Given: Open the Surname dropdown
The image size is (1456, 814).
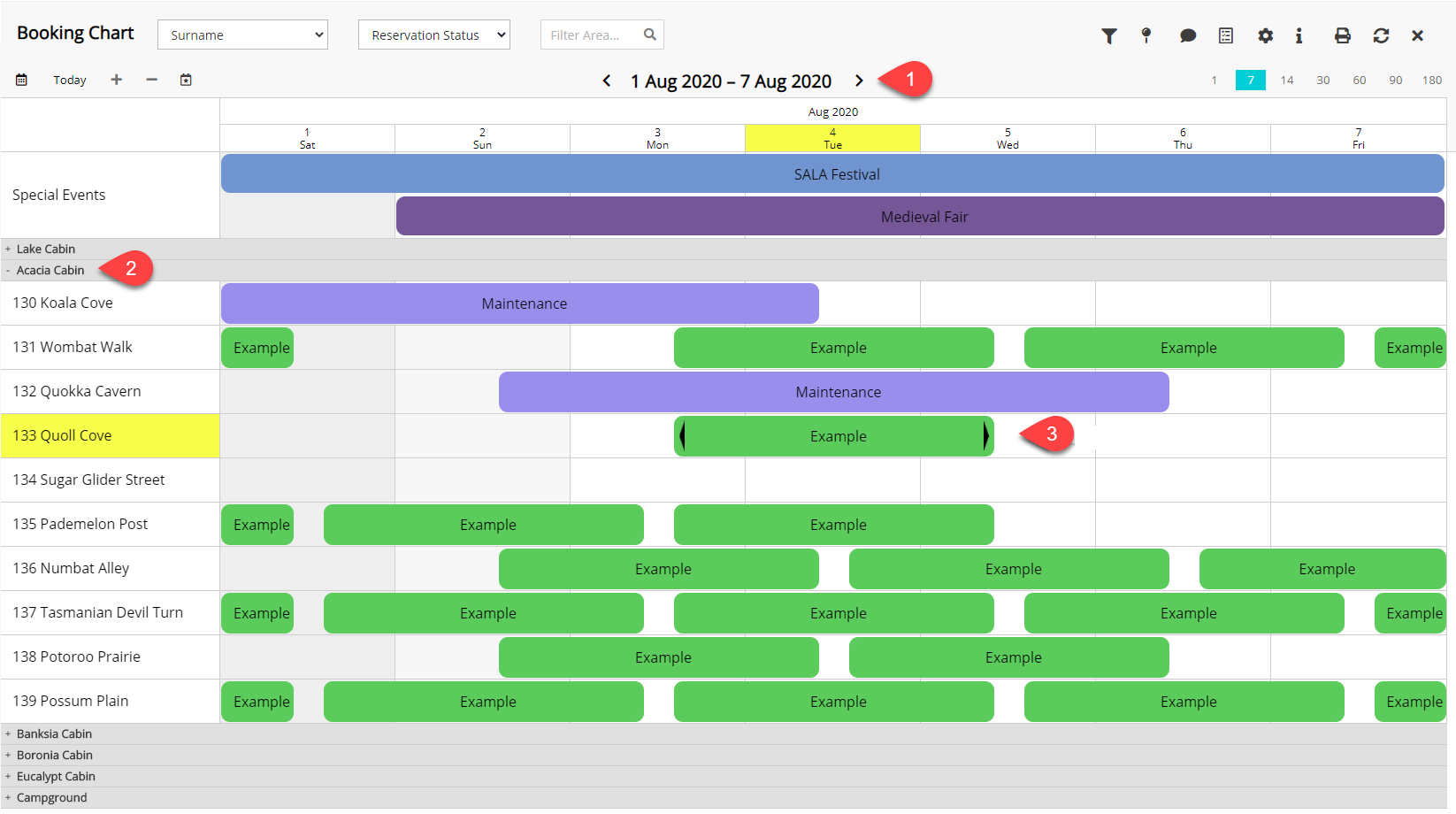Looking at the screenshot, I should click(x=242, y=35).
